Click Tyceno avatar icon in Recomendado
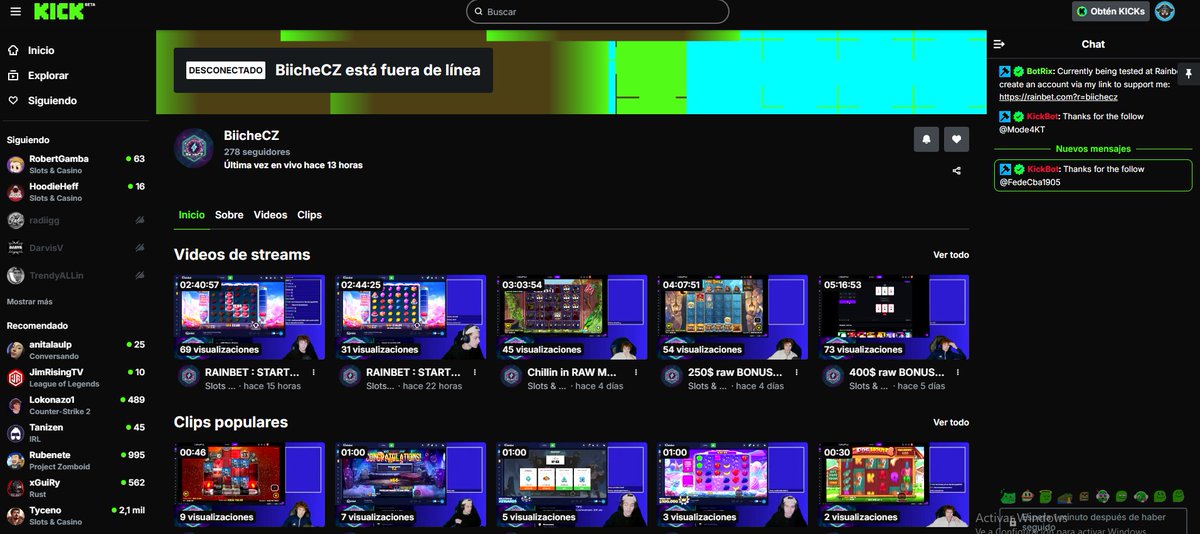Viewport: 1200px width, 534px height. click(x=15, y=516)
